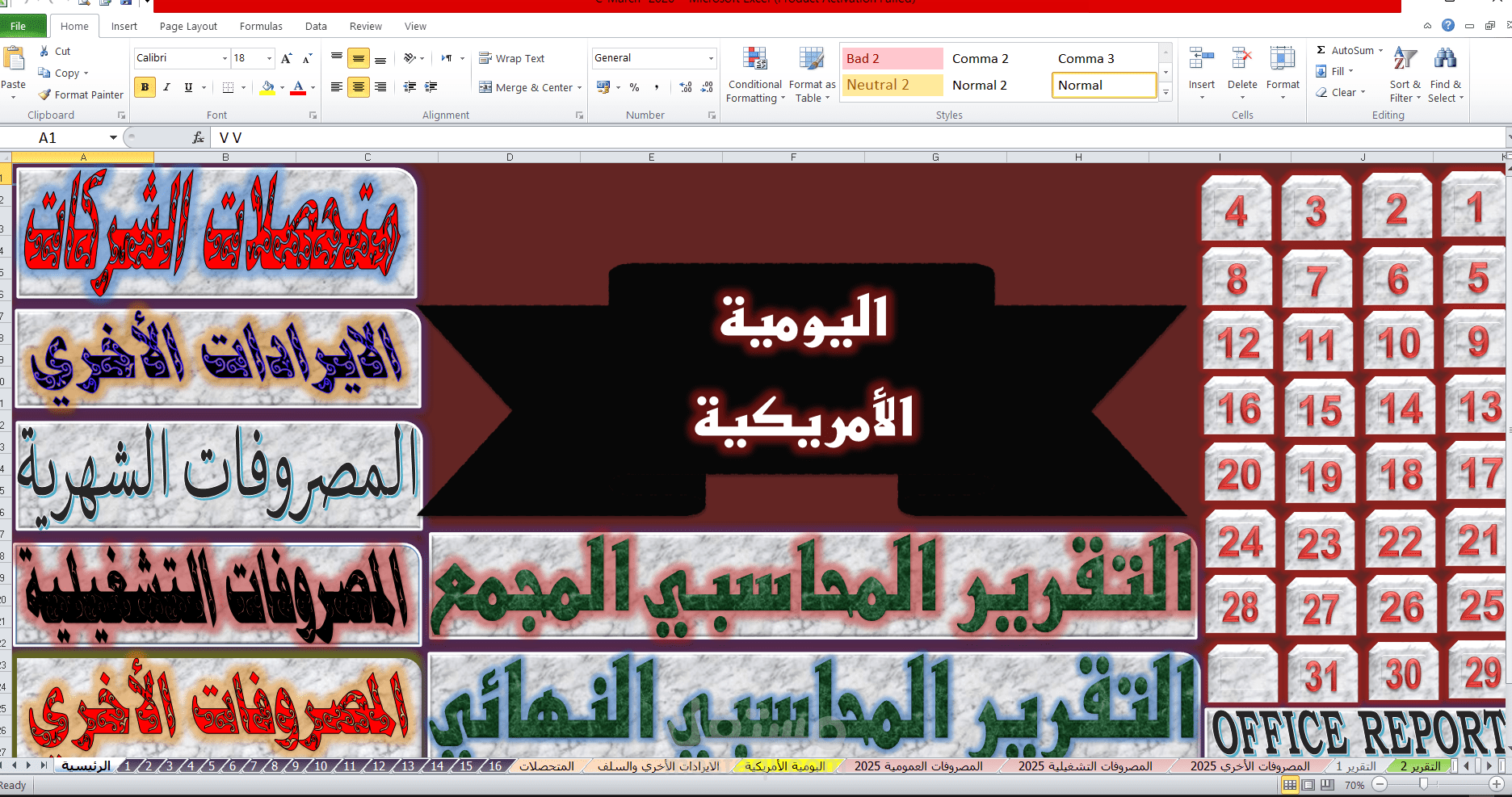Screen dimensions: 1512x797
Task: Align text to the left
Action: pyautogui.click(x=337, y=87)
